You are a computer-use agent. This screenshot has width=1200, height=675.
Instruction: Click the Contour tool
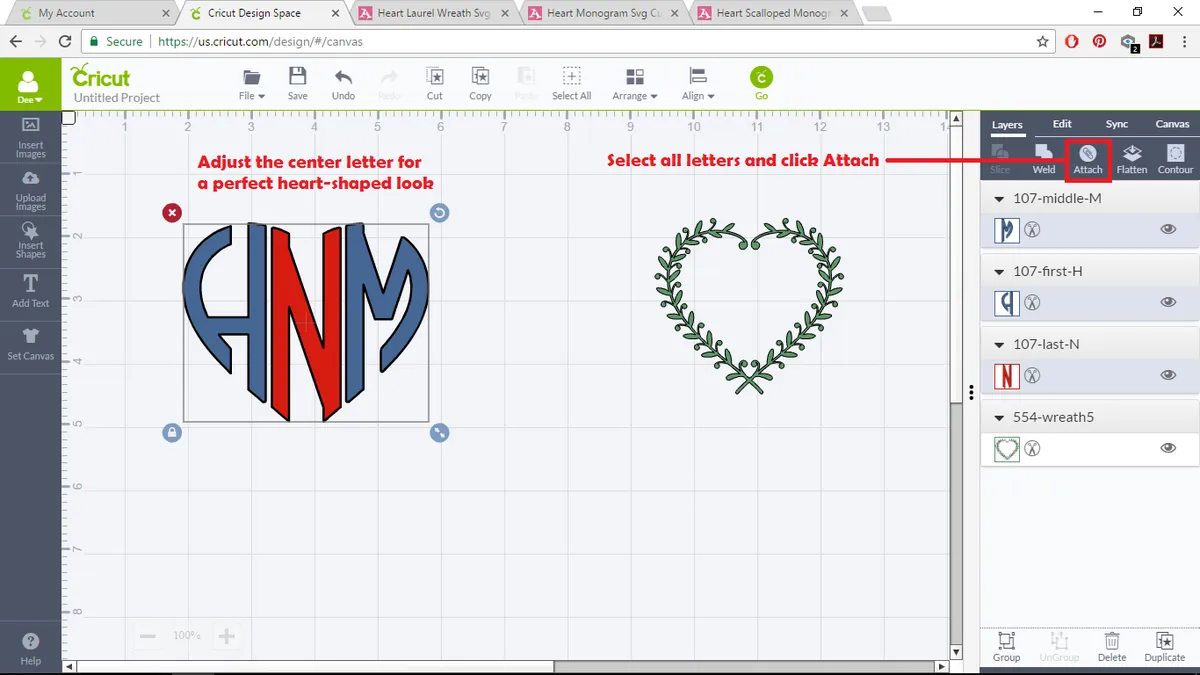pyautogui.click(x=1176, y=159)
